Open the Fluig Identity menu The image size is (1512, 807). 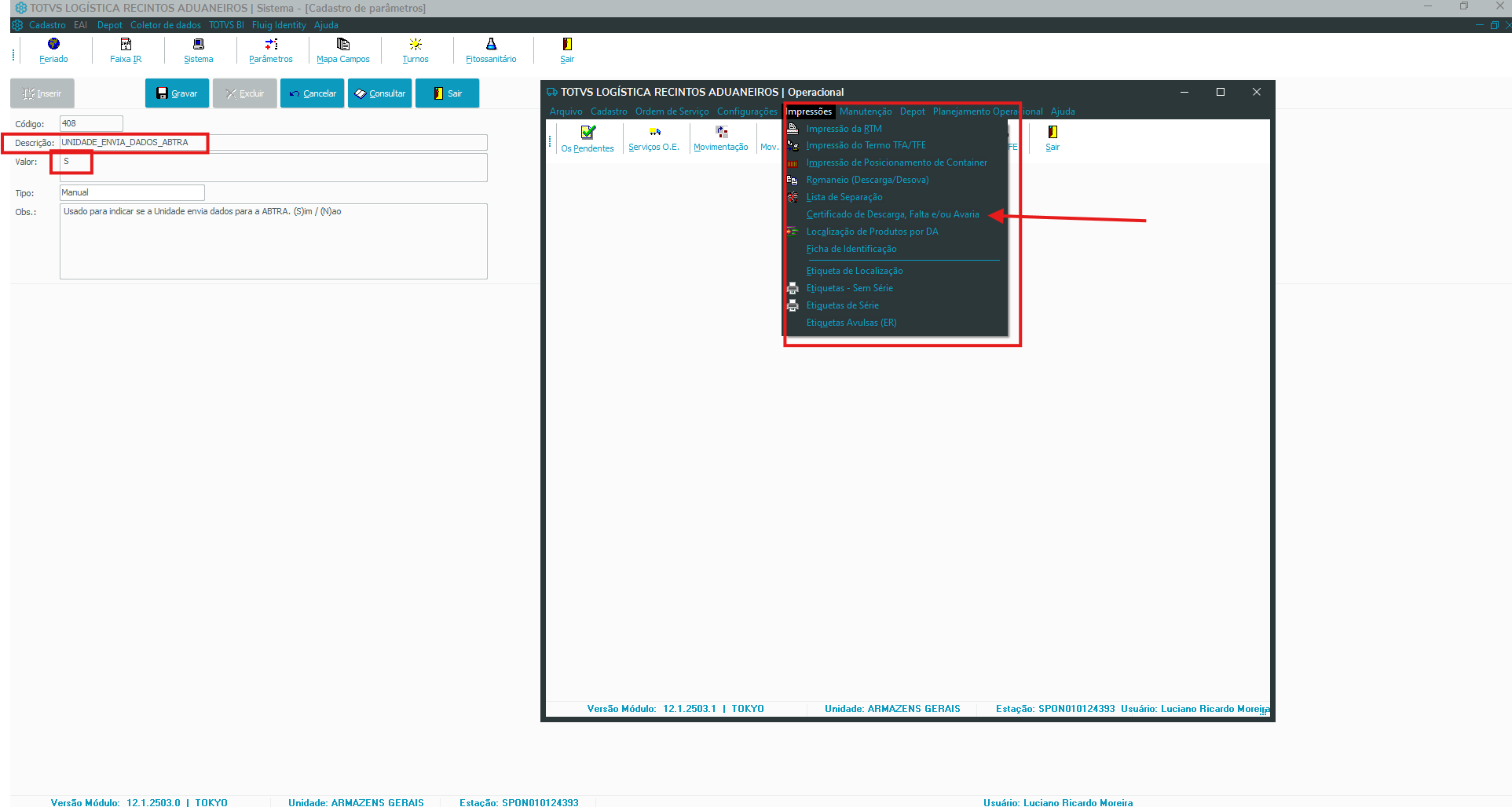(279, 25)
